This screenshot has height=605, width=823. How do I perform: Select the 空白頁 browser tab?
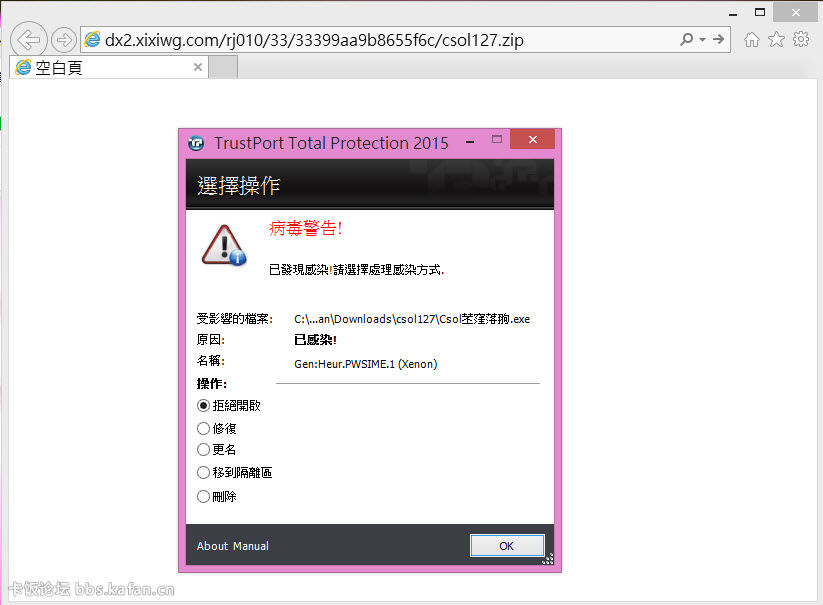(x=109, y=67)
